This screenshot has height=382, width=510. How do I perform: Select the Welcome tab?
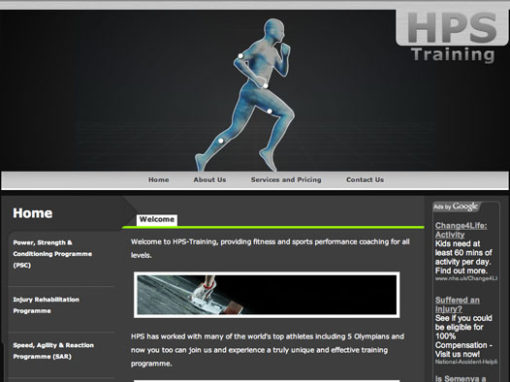[157, 220]
